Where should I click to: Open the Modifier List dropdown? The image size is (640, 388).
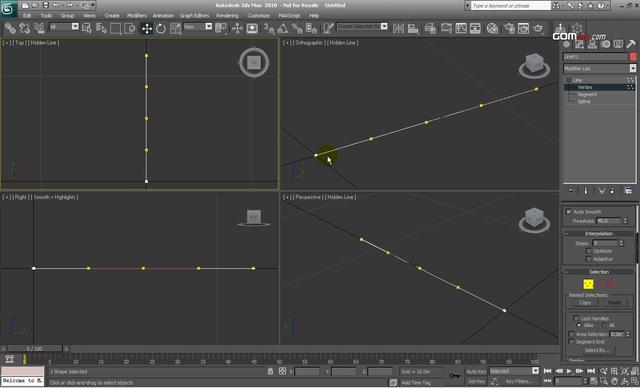point(600,69)
